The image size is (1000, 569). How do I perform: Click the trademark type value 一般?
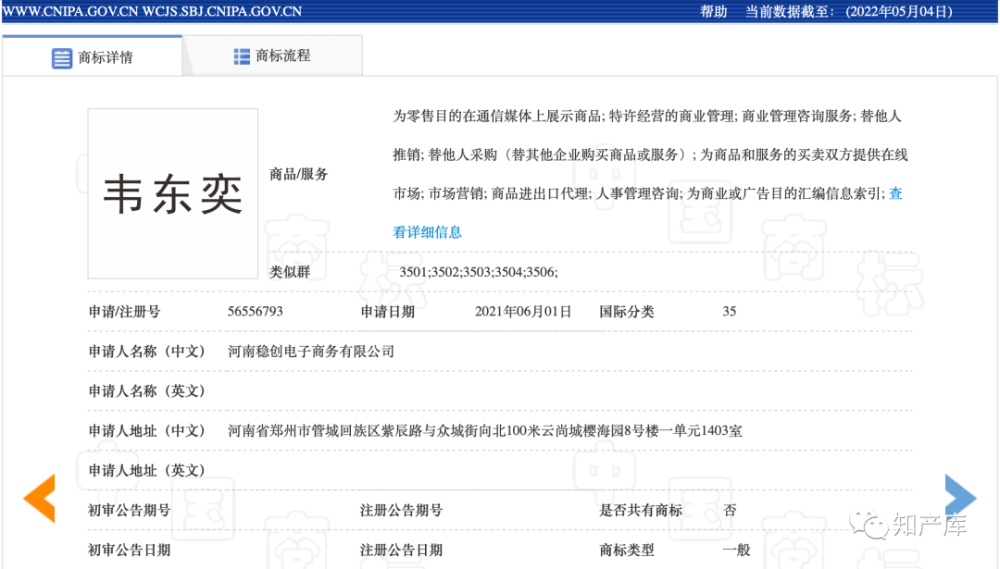[737, 550]
